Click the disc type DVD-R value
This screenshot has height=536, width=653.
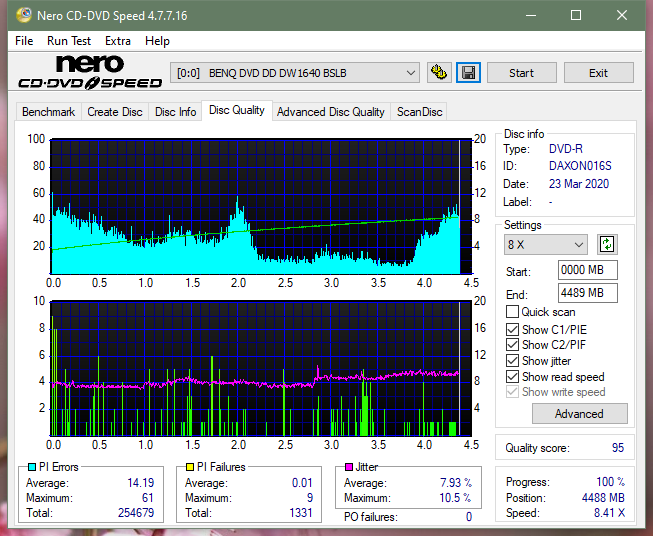pos(566,149)
